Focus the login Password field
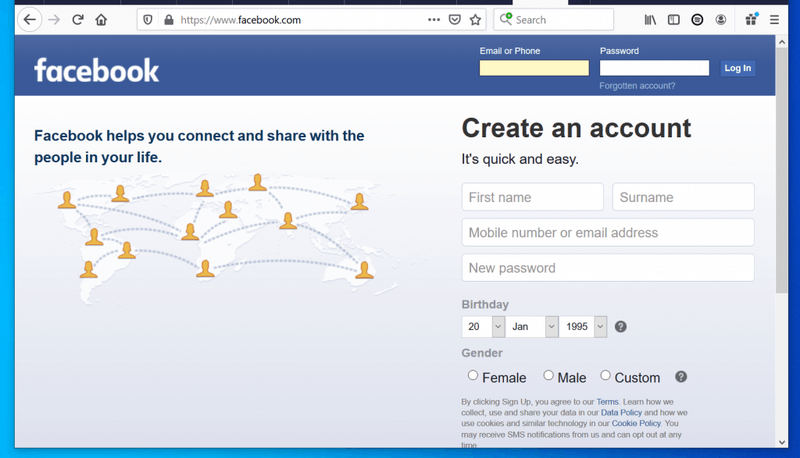The image size is (800, 458). (655, 68)
